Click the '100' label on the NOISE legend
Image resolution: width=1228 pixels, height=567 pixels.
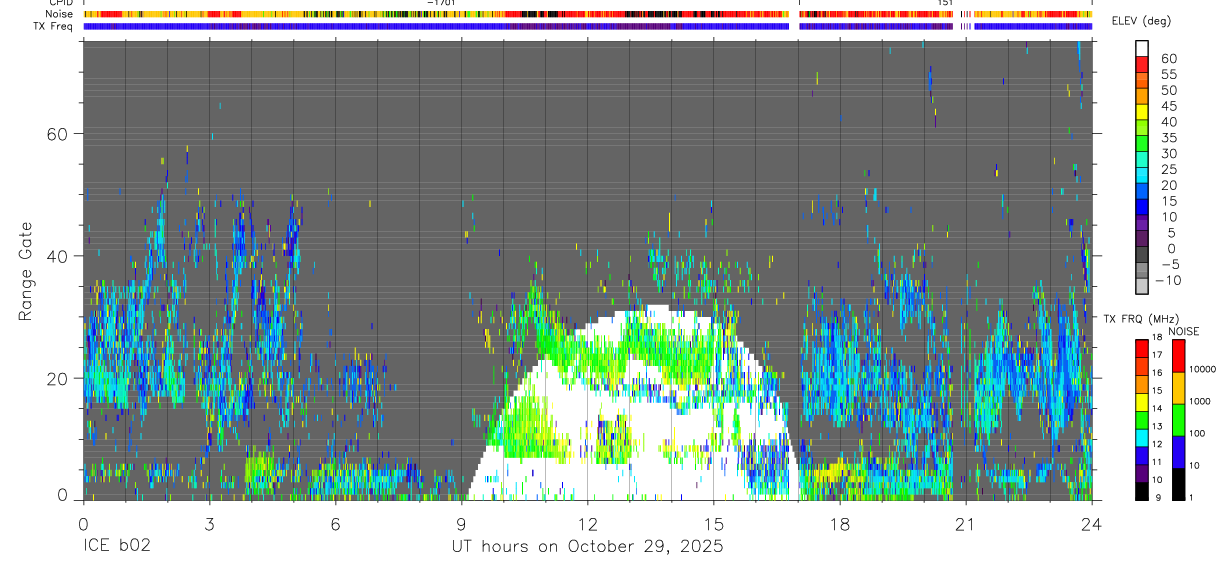(1198, 433)
